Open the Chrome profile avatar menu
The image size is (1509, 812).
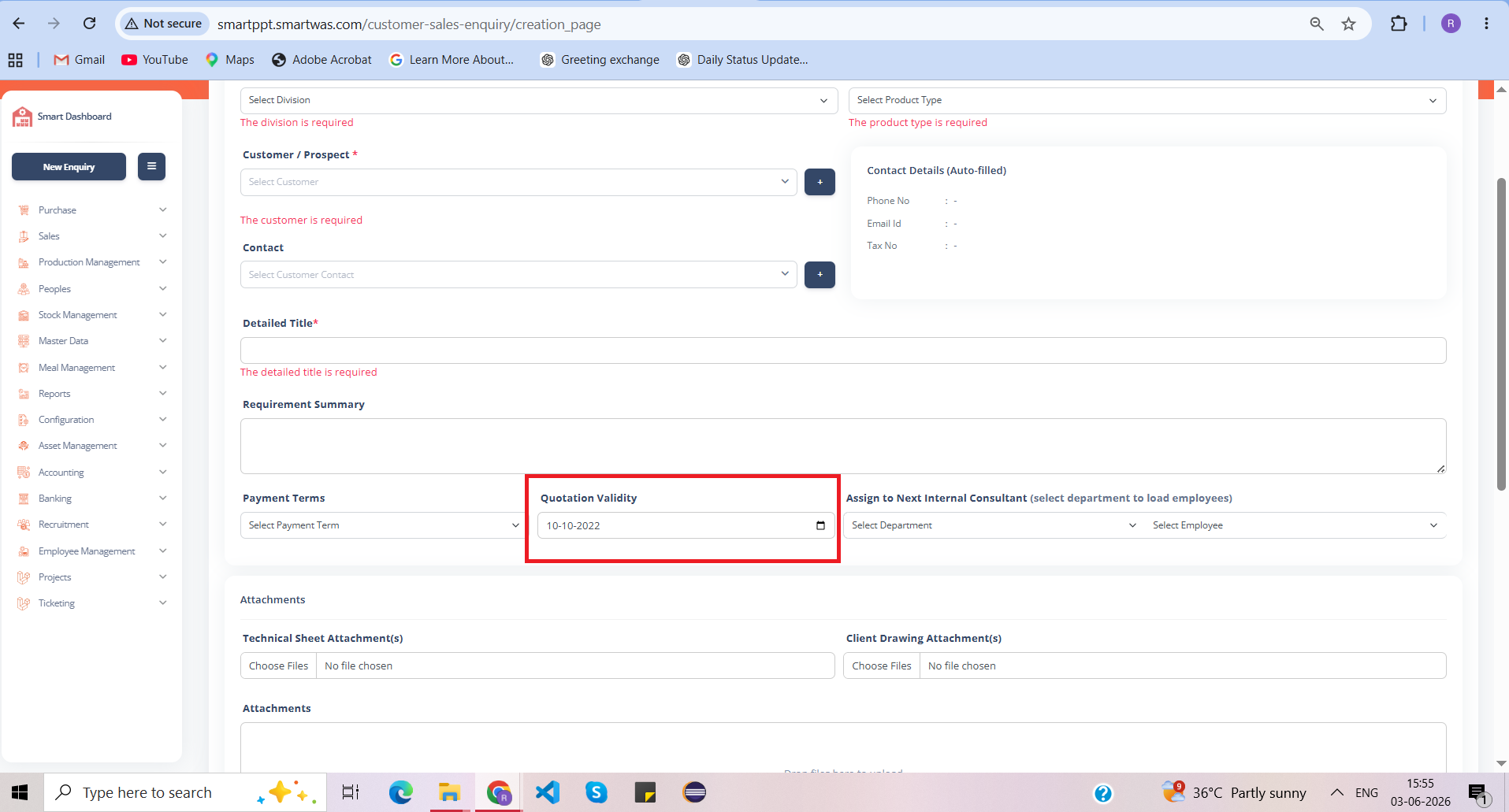pyautogui.click(x=1451, y=24)
